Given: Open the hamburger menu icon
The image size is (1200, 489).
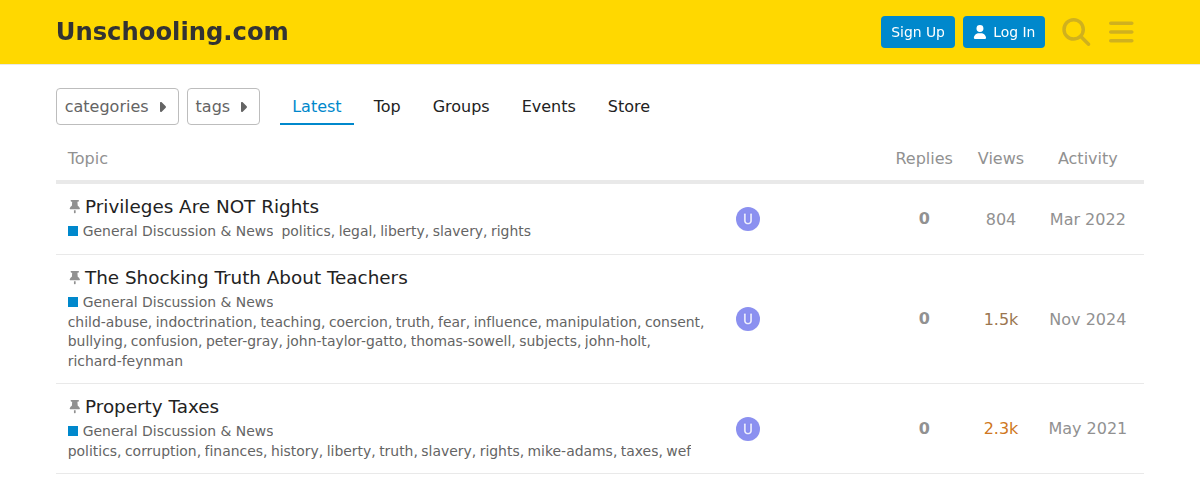Looking at the screenshot, I should click(1121, 32).
